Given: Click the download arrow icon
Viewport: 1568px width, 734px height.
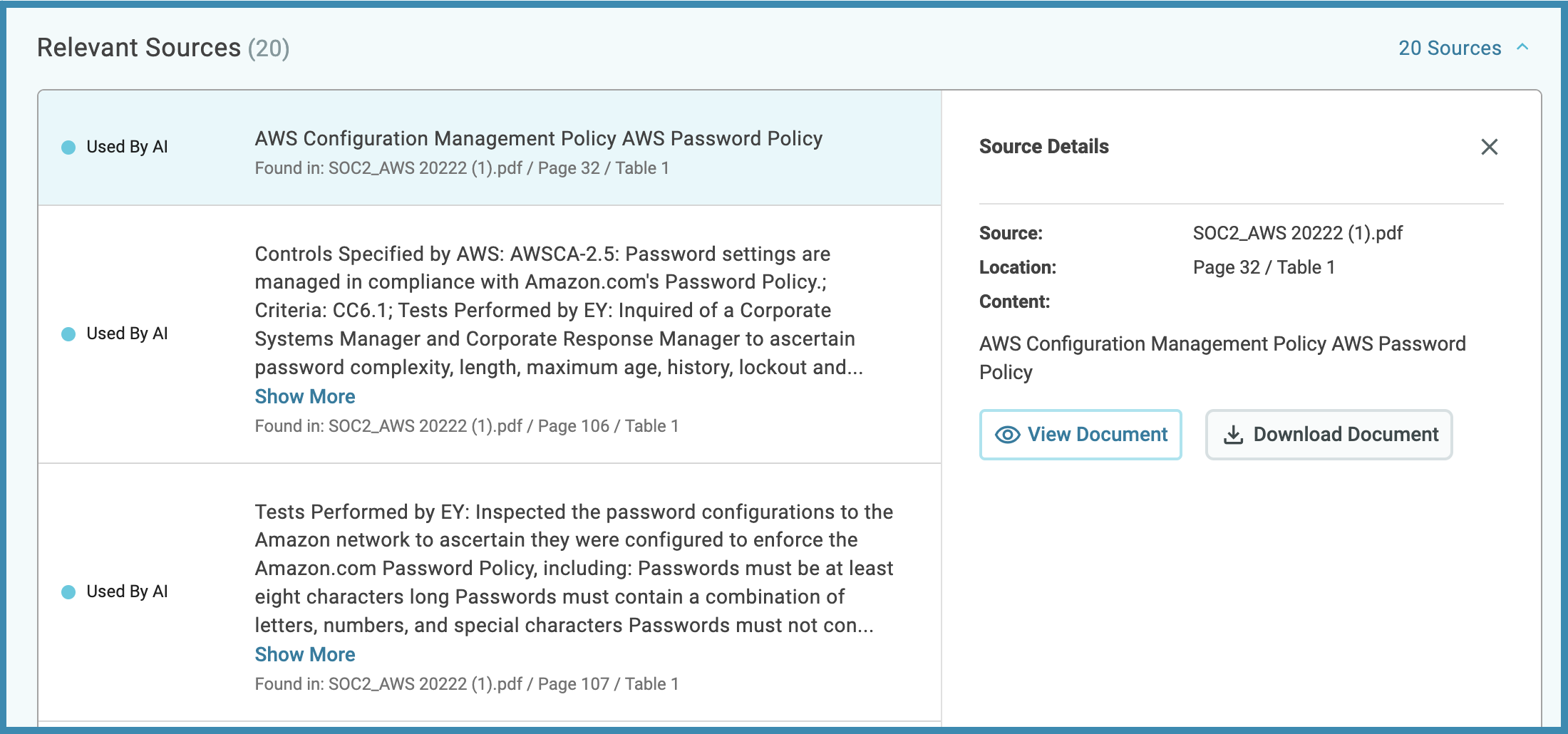Looking at the screenshot, I should [x=1233, y=435].
